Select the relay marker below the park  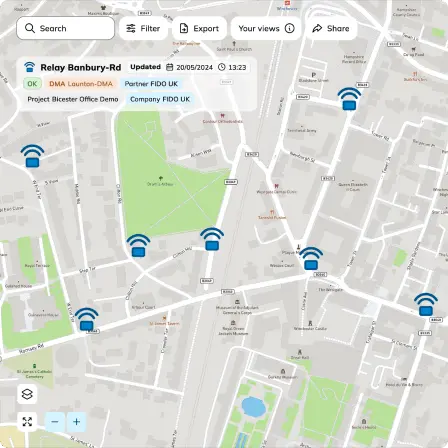138,246
